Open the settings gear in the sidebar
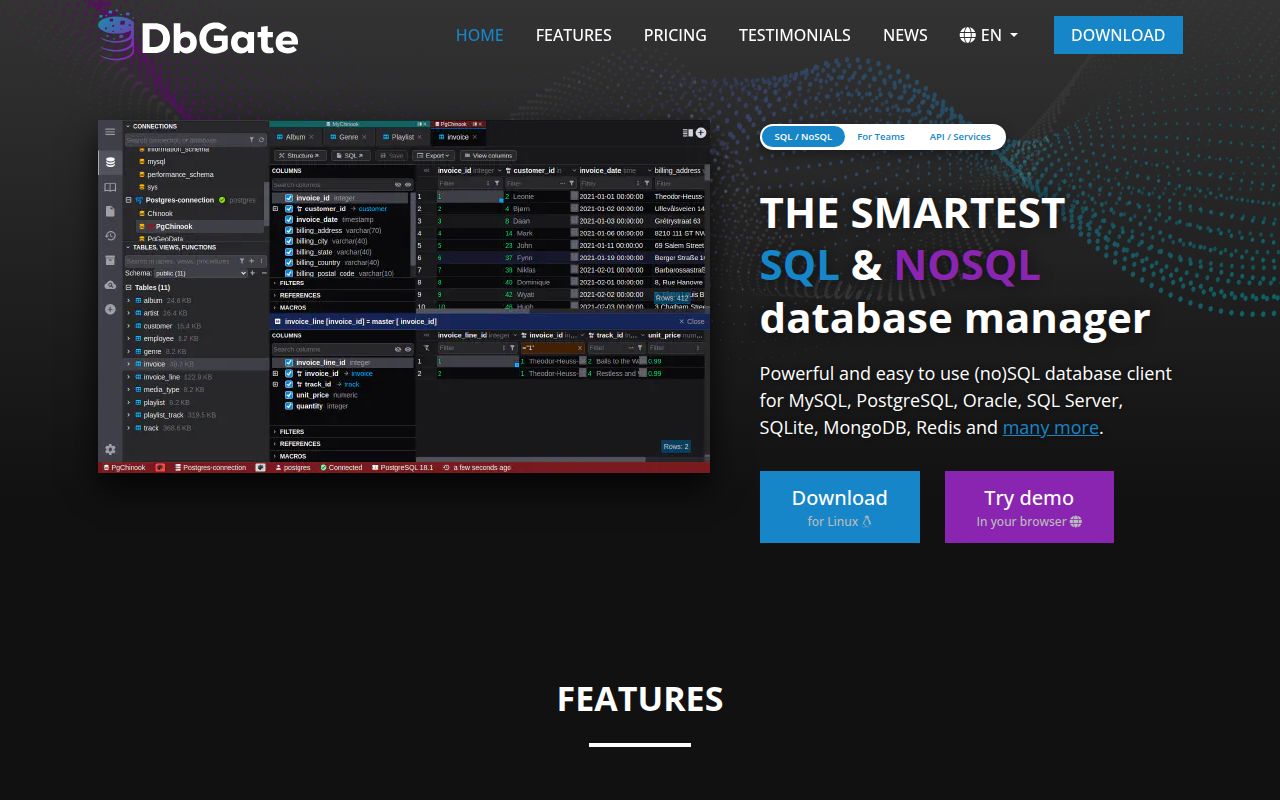The image size is (1280, 800). pyautogui.click(x=110, y=450)
